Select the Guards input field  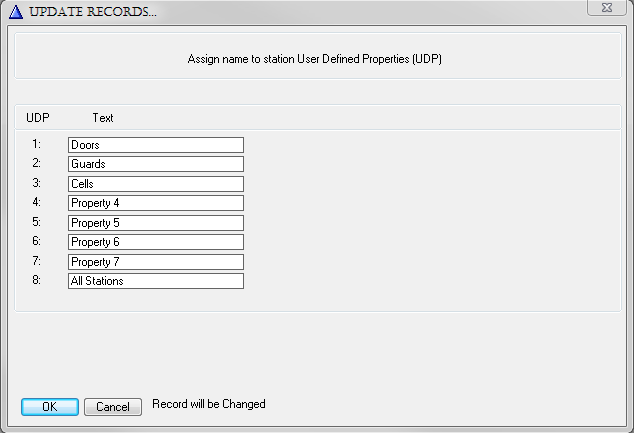click(155, 164)
